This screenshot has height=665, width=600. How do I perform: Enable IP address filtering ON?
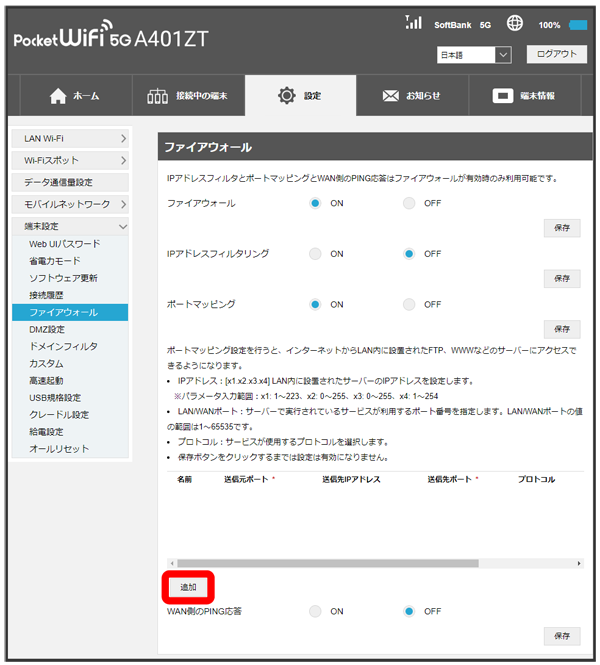click(x=315, y=254)
